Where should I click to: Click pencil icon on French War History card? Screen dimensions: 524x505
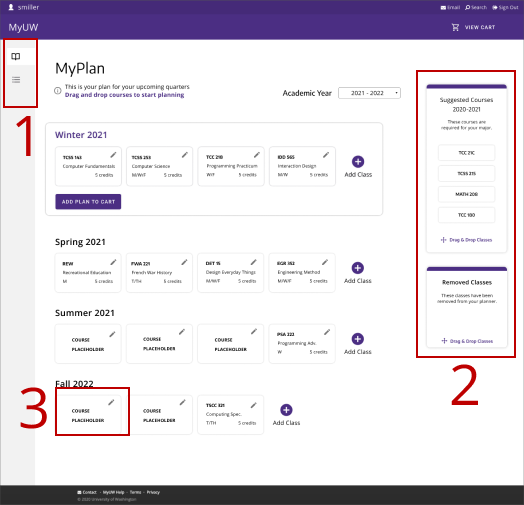coord(184,262)
